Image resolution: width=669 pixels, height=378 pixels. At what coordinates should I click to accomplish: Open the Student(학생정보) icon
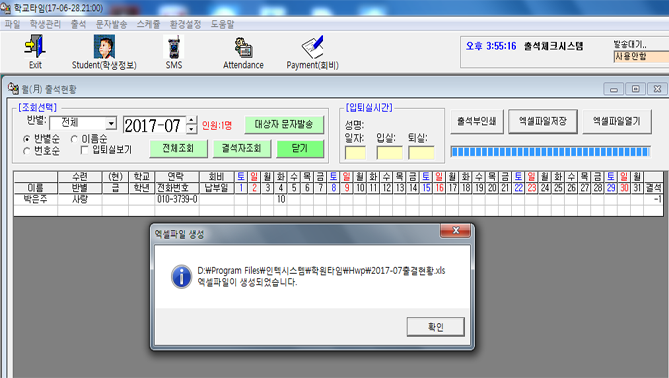tap(104, 47)
